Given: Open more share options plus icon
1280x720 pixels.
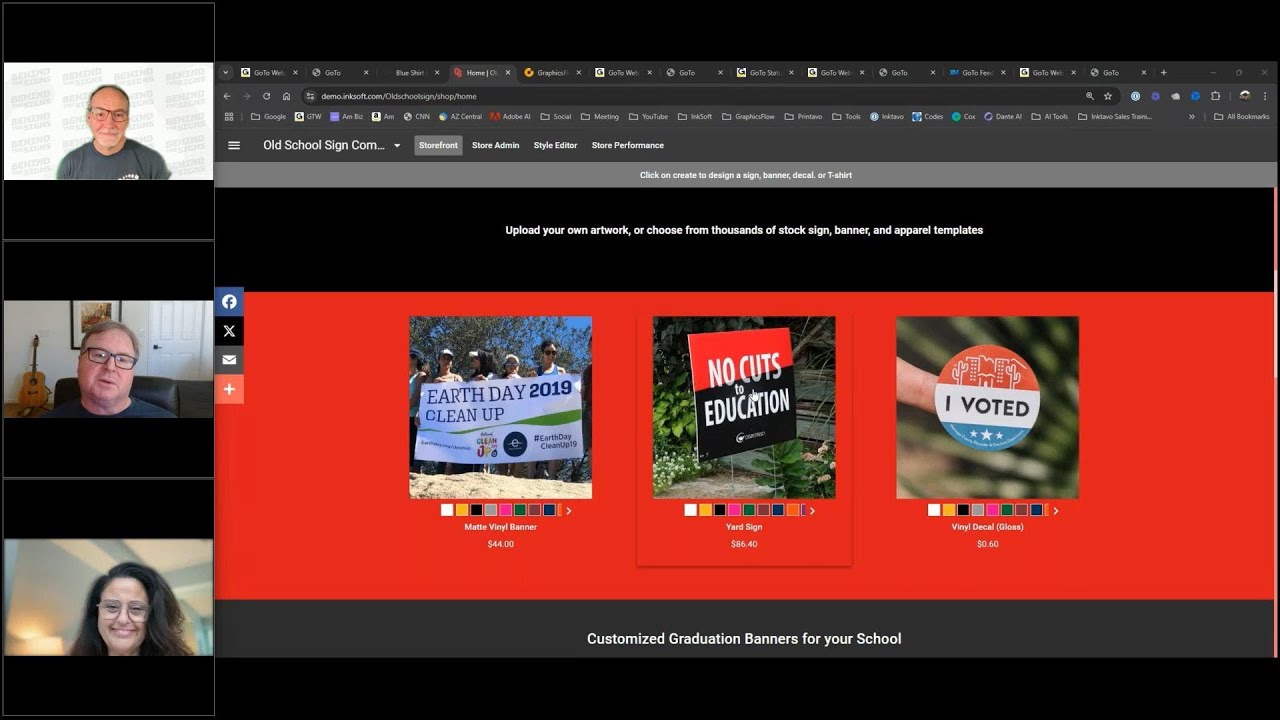Looking at the screenshot, I should (229, 389).
